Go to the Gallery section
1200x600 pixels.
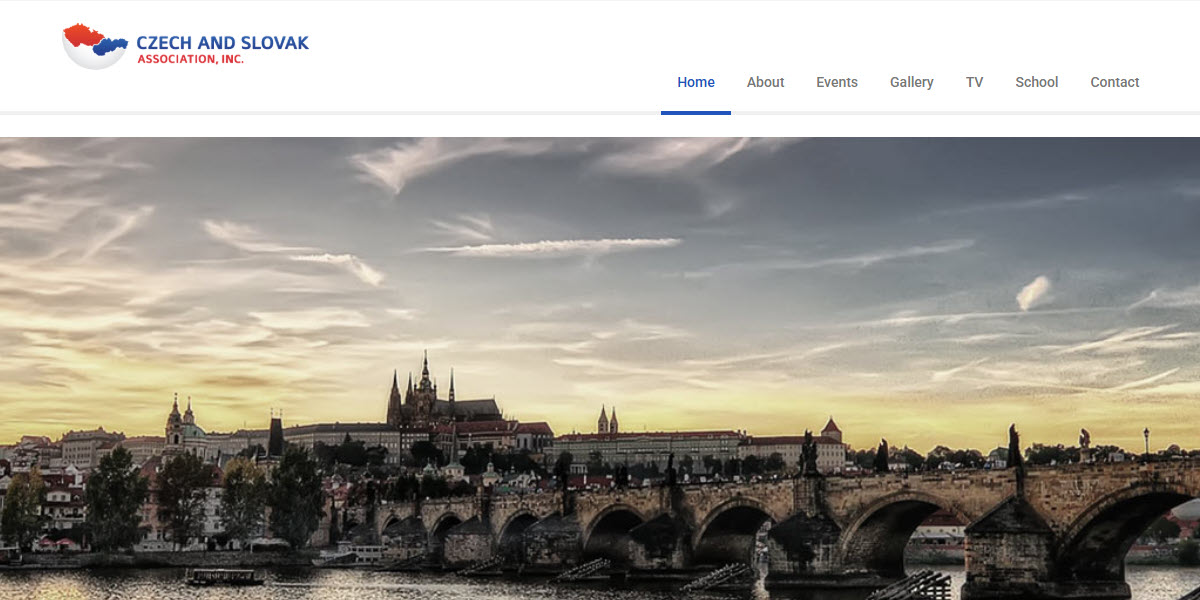(911, 82)
